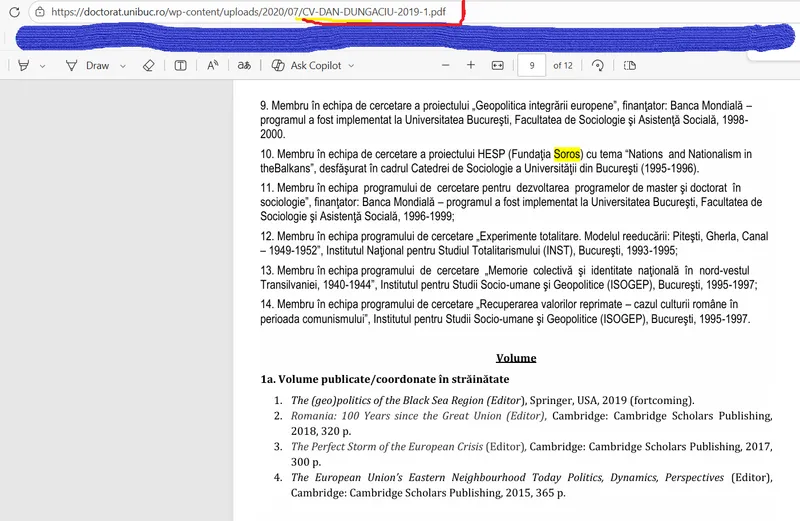Viewport: 800px width, 521px height.
Task: Open Ask Copilot
Action: pos(306,66)
